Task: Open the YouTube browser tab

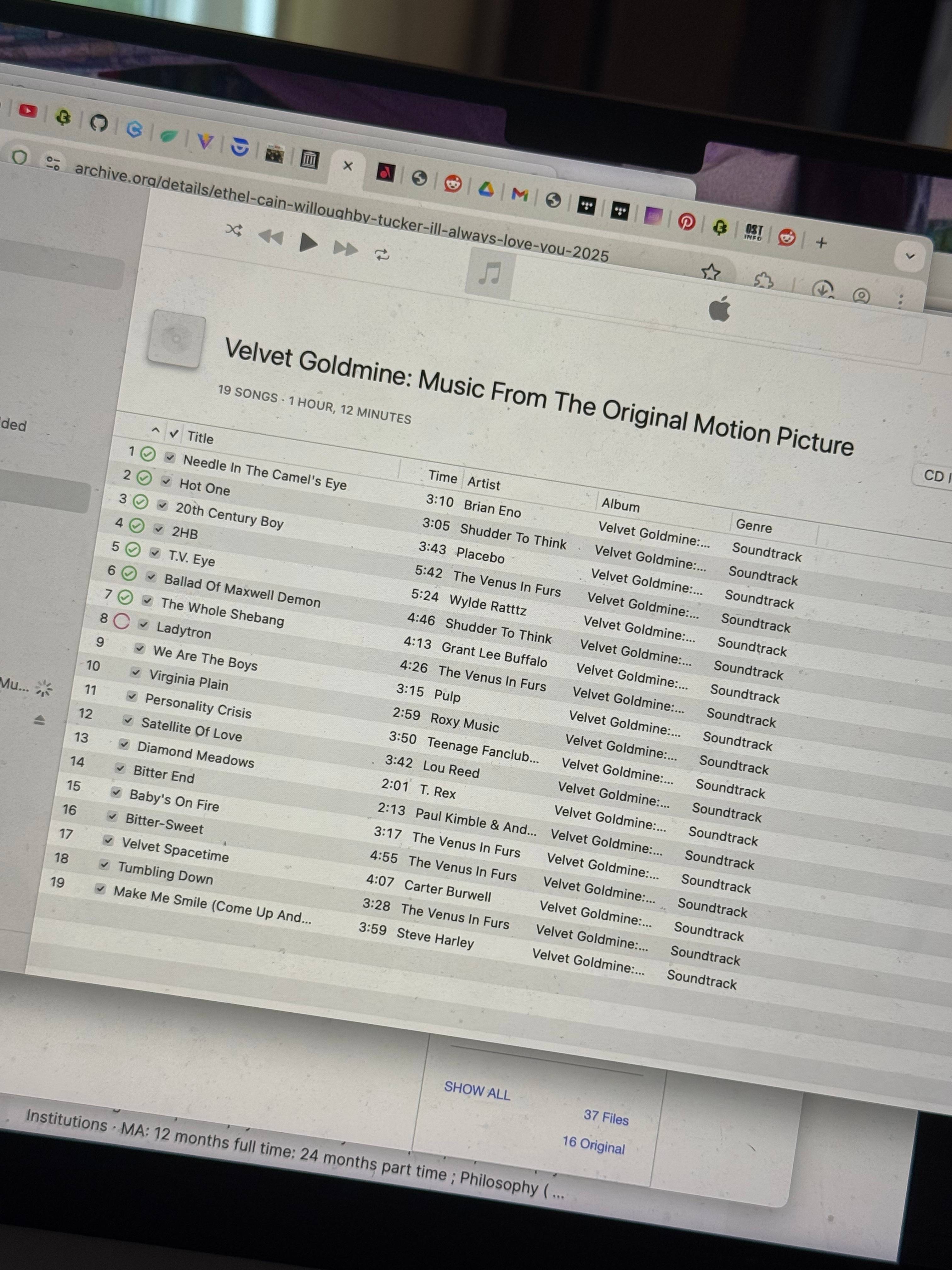Action: coord(27,110)
